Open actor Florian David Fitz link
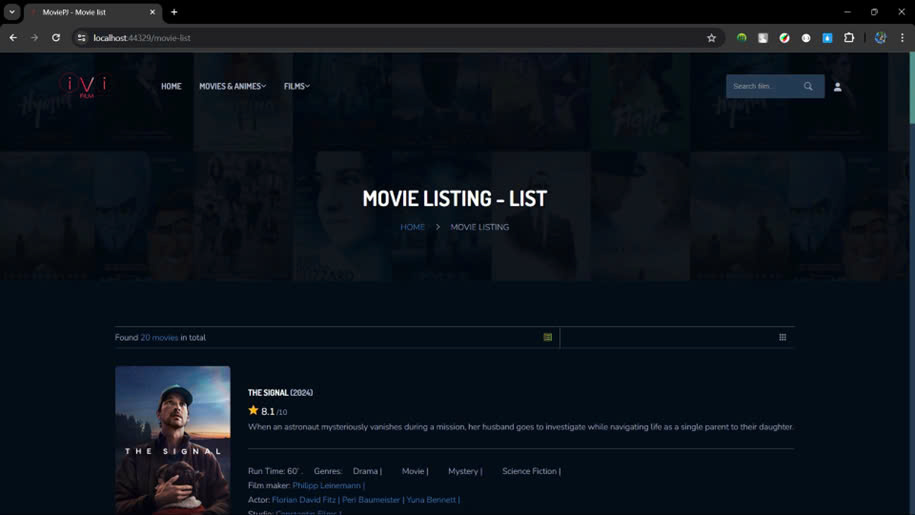This screenshot has height=515, width=915. tap(304, 500)
